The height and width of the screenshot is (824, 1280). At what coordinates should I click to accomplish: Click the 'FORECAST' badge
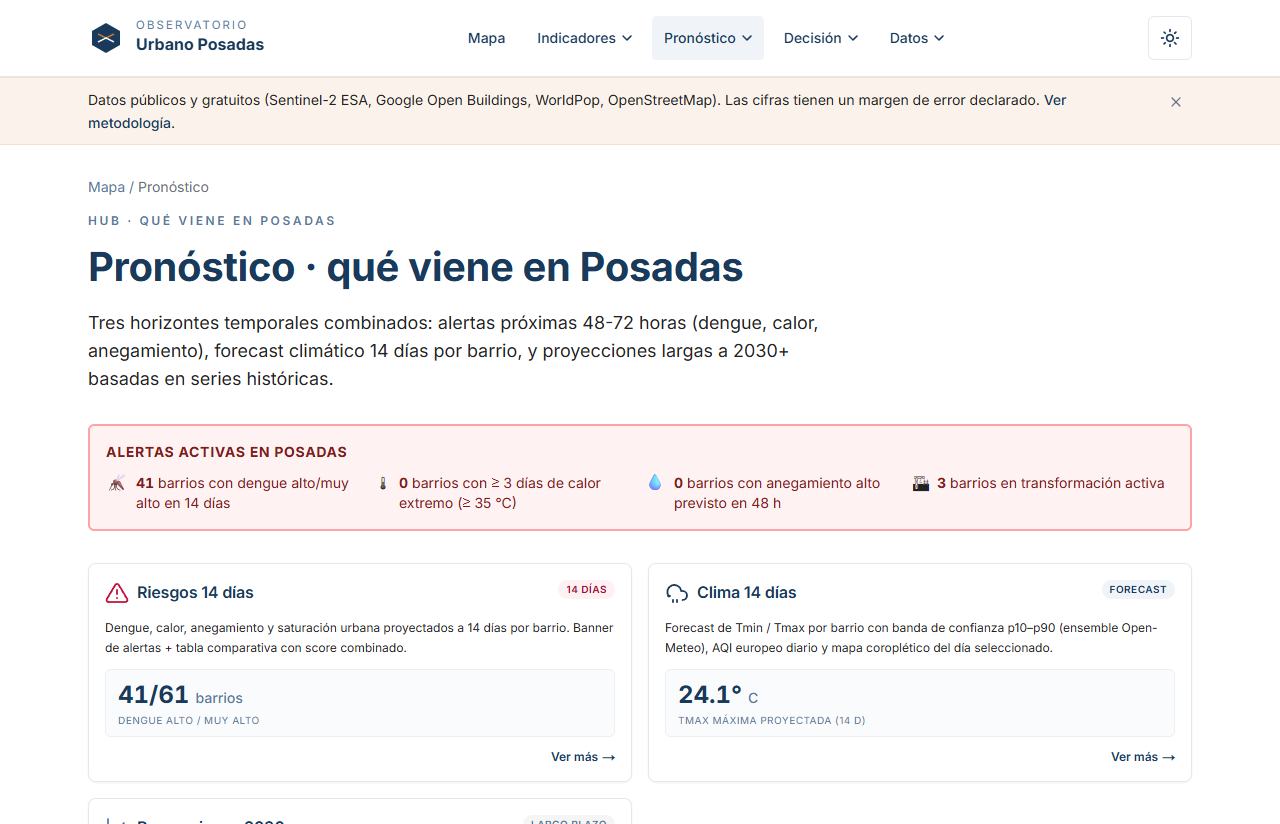1138,590
